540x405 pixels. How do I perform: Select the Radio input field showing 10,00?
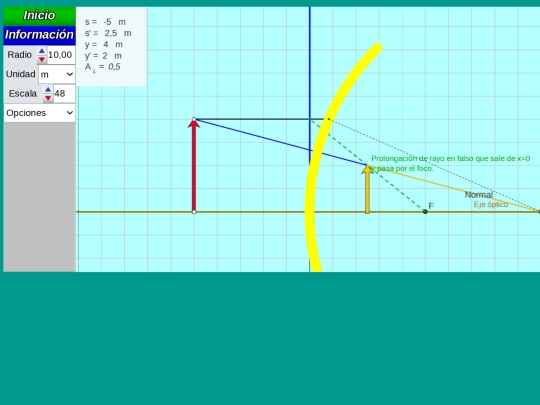point(61,55)
